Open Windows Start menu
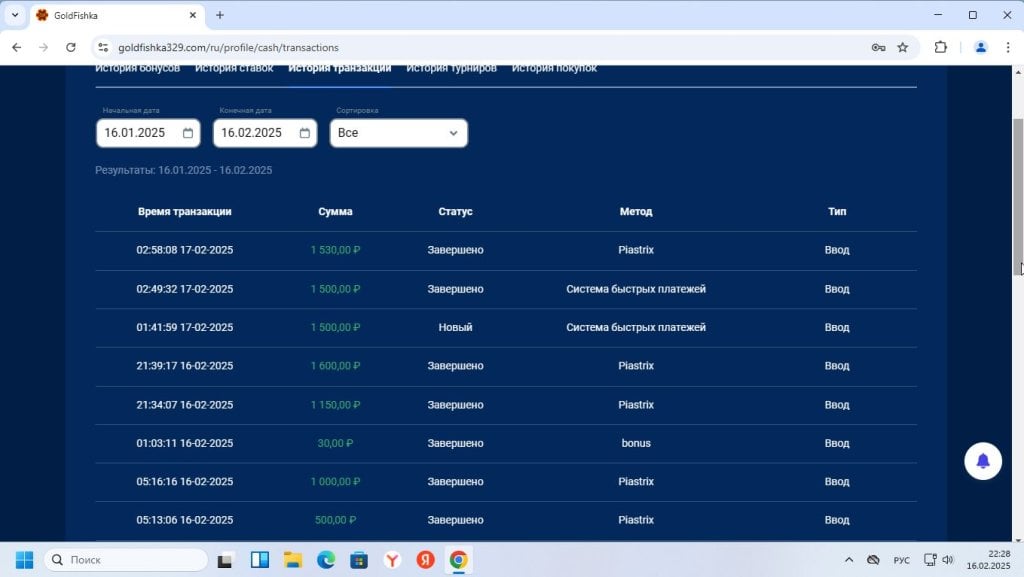This screenshot has height=577, width=1024. click(24, 560)
